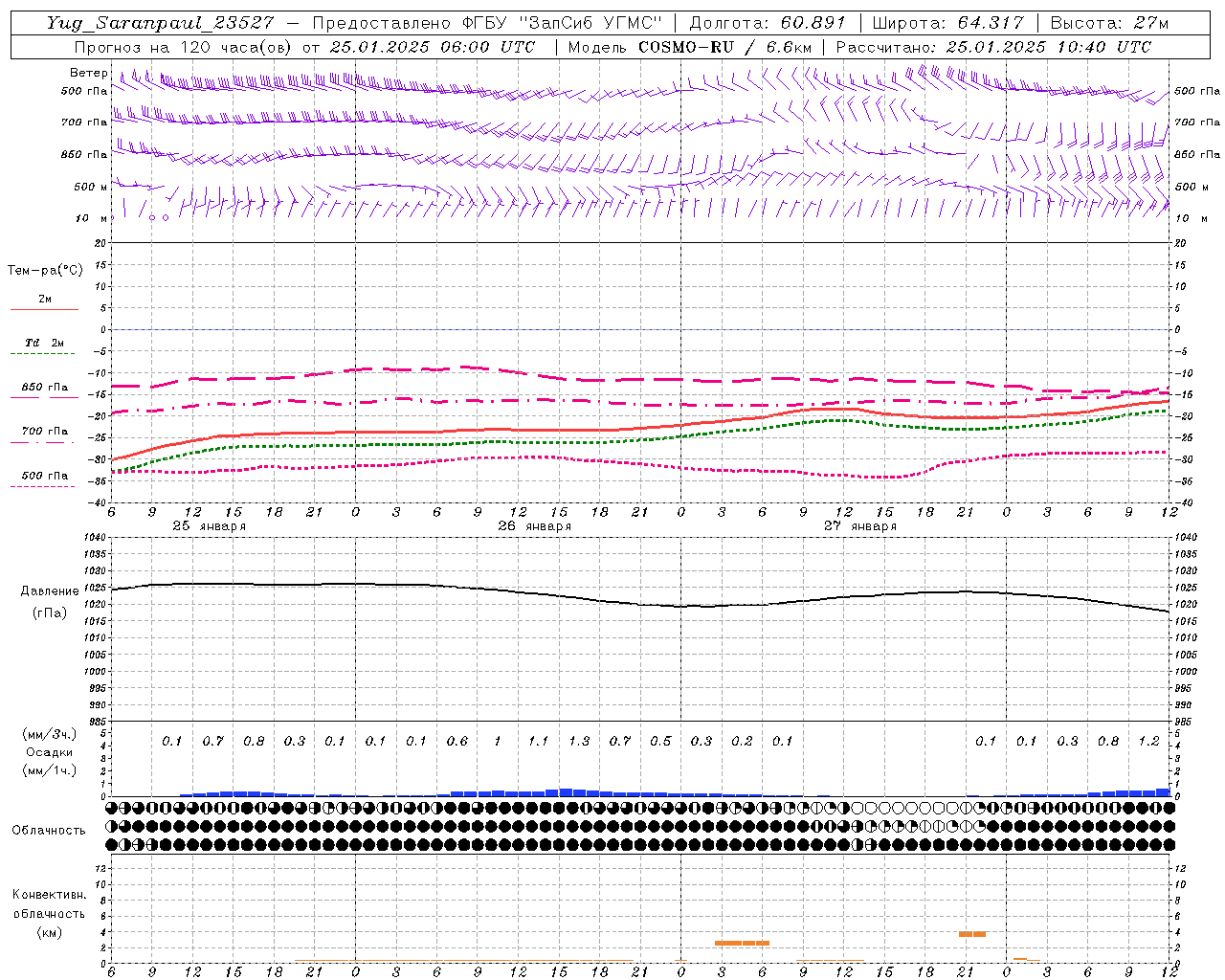The image size is (1225, 980).
Task: Click the 'Облачность' cloud cover label
Action: coord(49,831)
